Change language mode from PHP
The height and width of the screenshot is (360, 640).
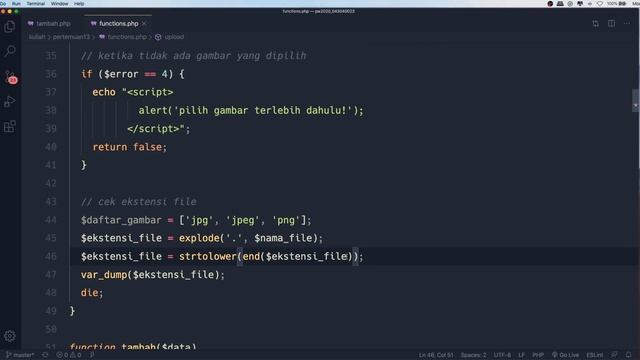coord(538,355)
